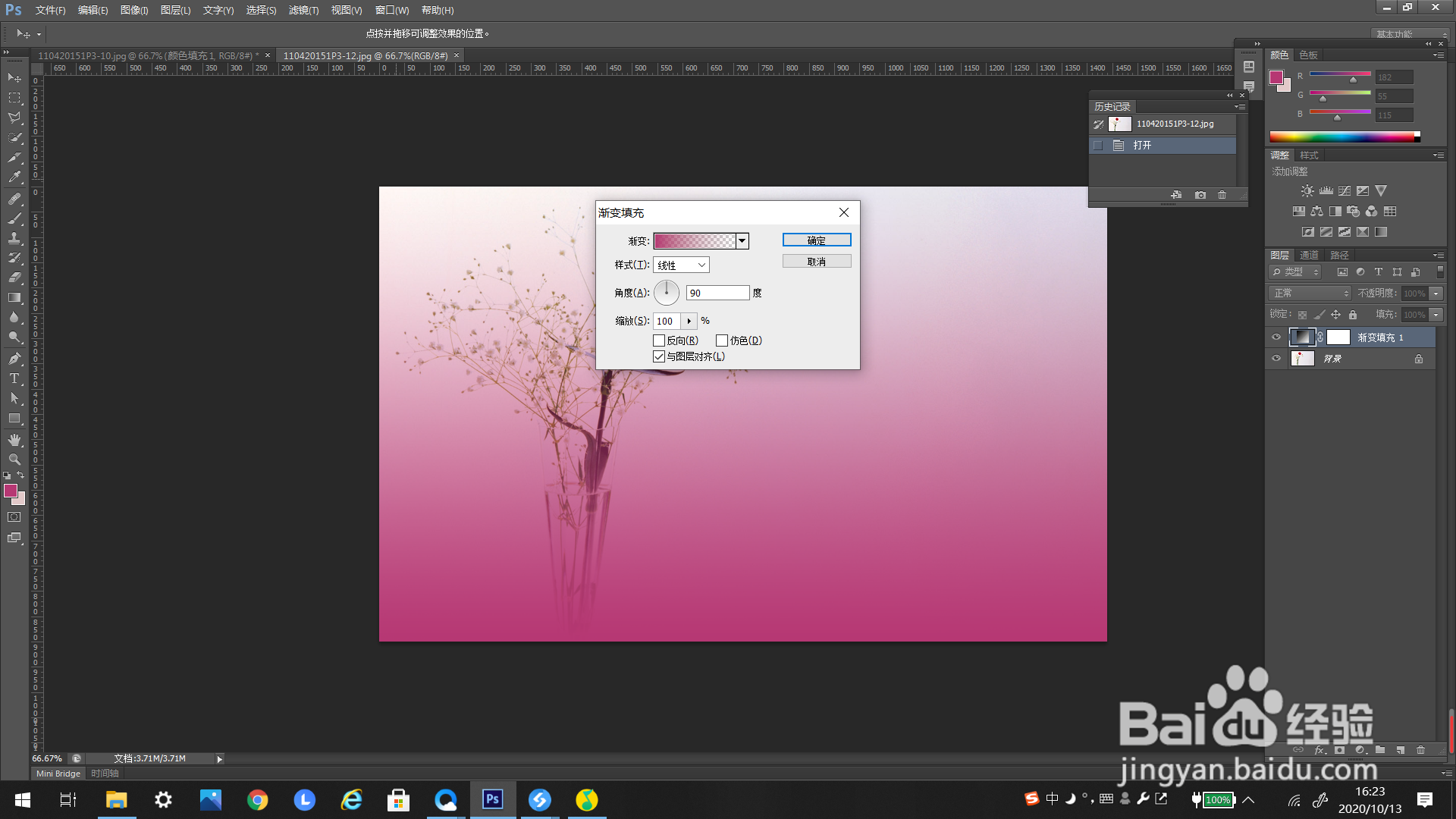The width and height of the screenshot is (1456, 819).
Task: Switch to the 通道 tab
Action: click(x=1309, y=255)
